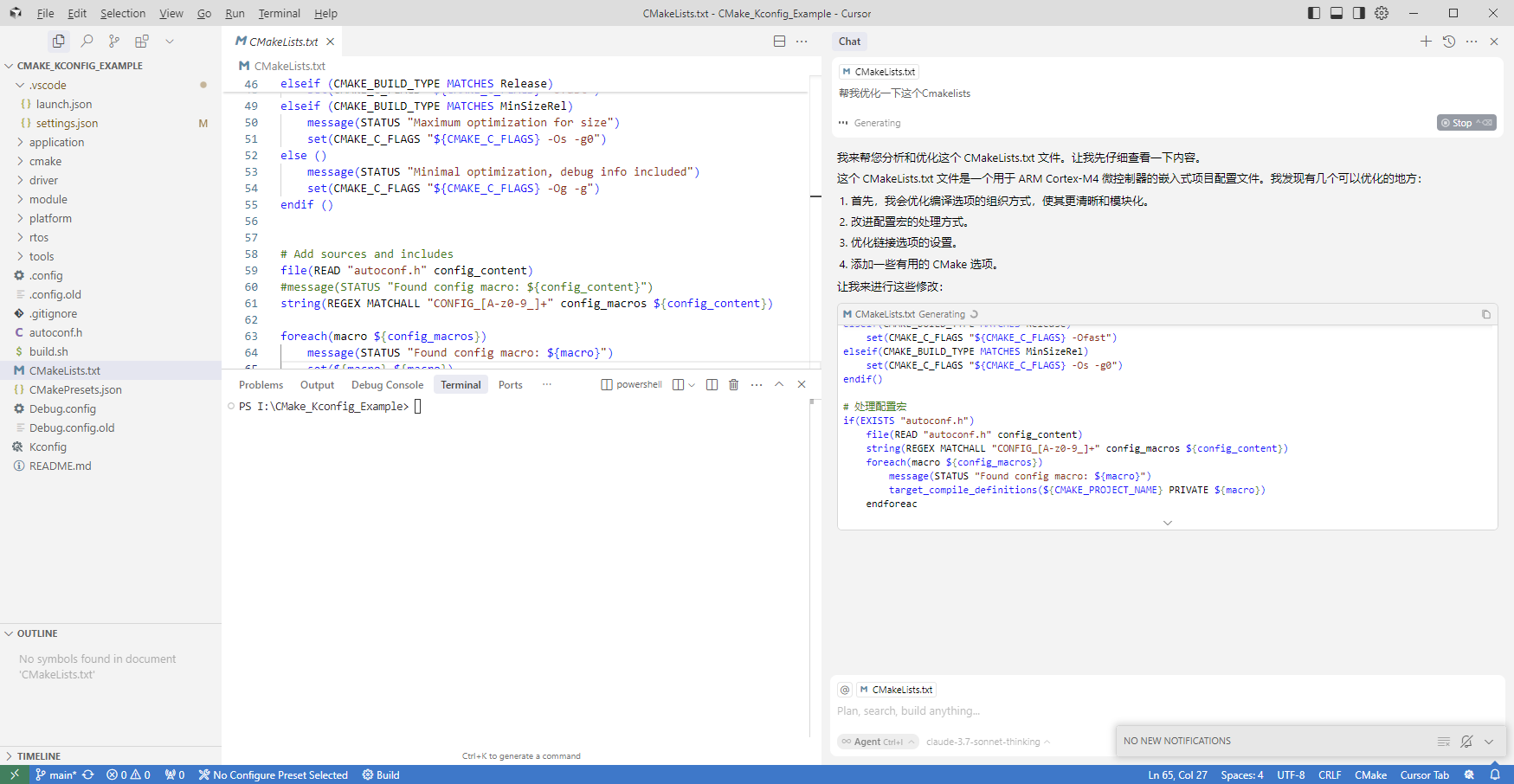The image size is (1514, 784).
Task: Toggle the AI pane layout icon
Action: 1359,13
